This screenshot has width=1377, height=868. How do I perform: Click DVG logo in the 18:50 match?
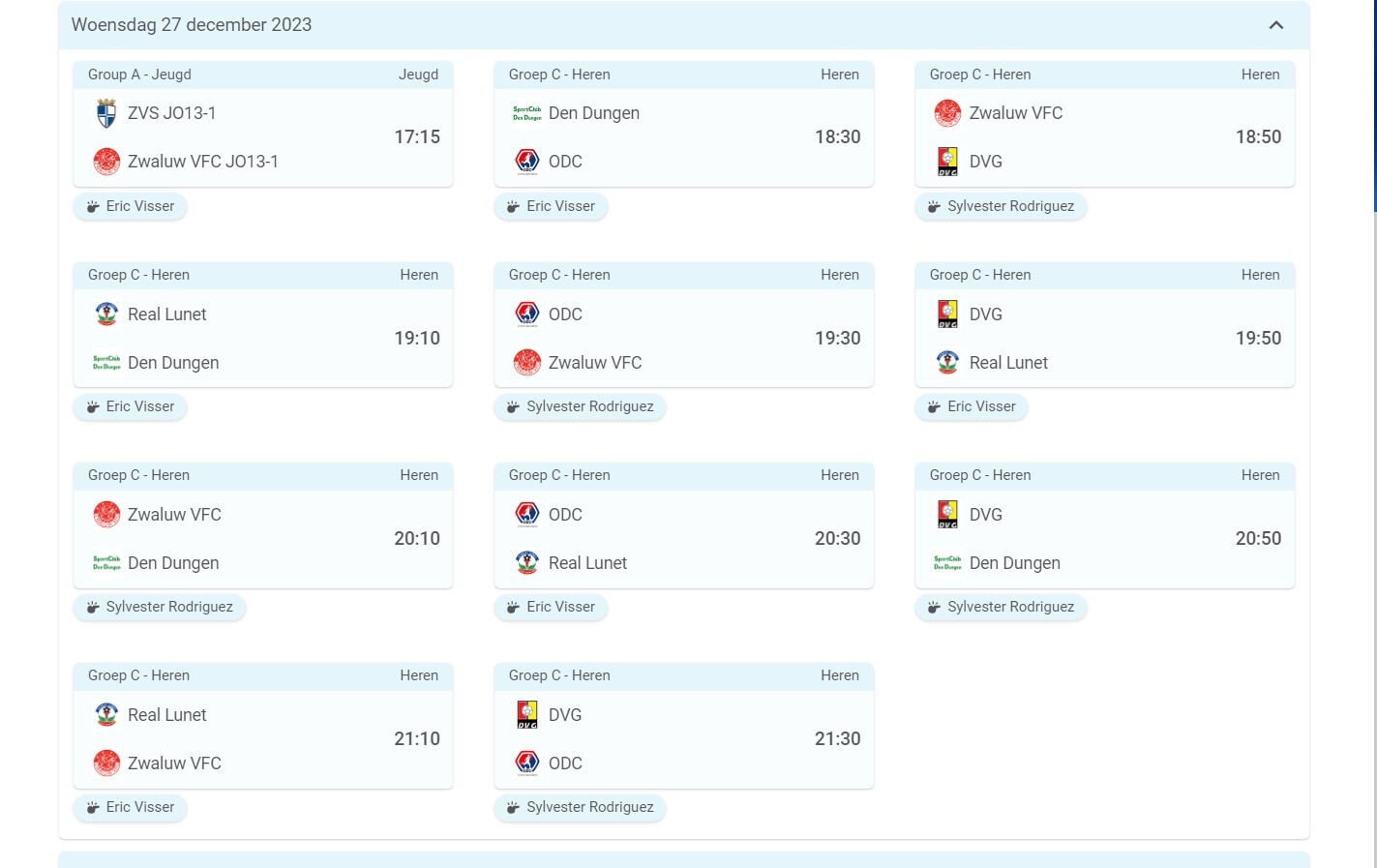coord(947,162)
